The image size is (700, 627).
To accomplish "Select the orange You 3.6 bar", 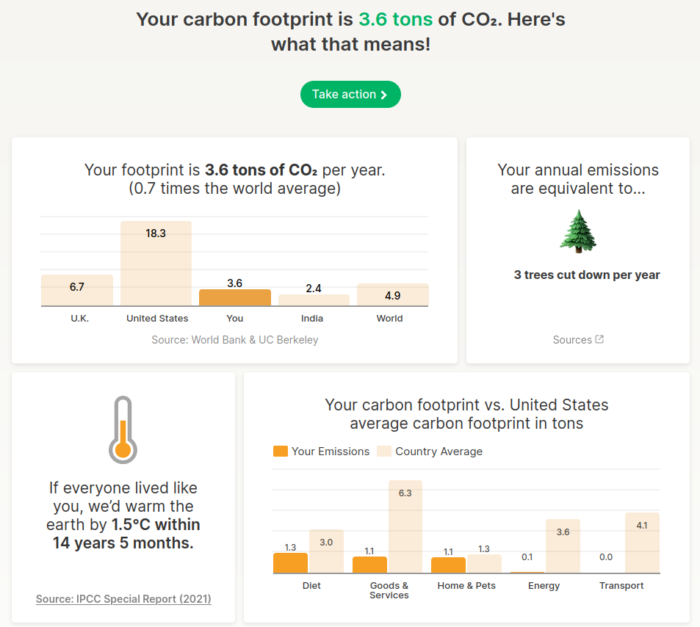I will coord(235,297).
